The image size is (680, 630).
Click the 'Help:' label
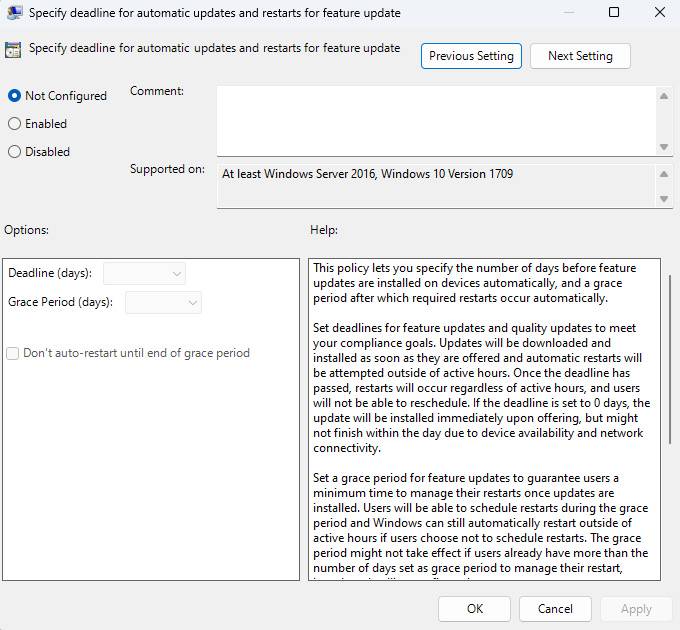click(x=324, y=230)
